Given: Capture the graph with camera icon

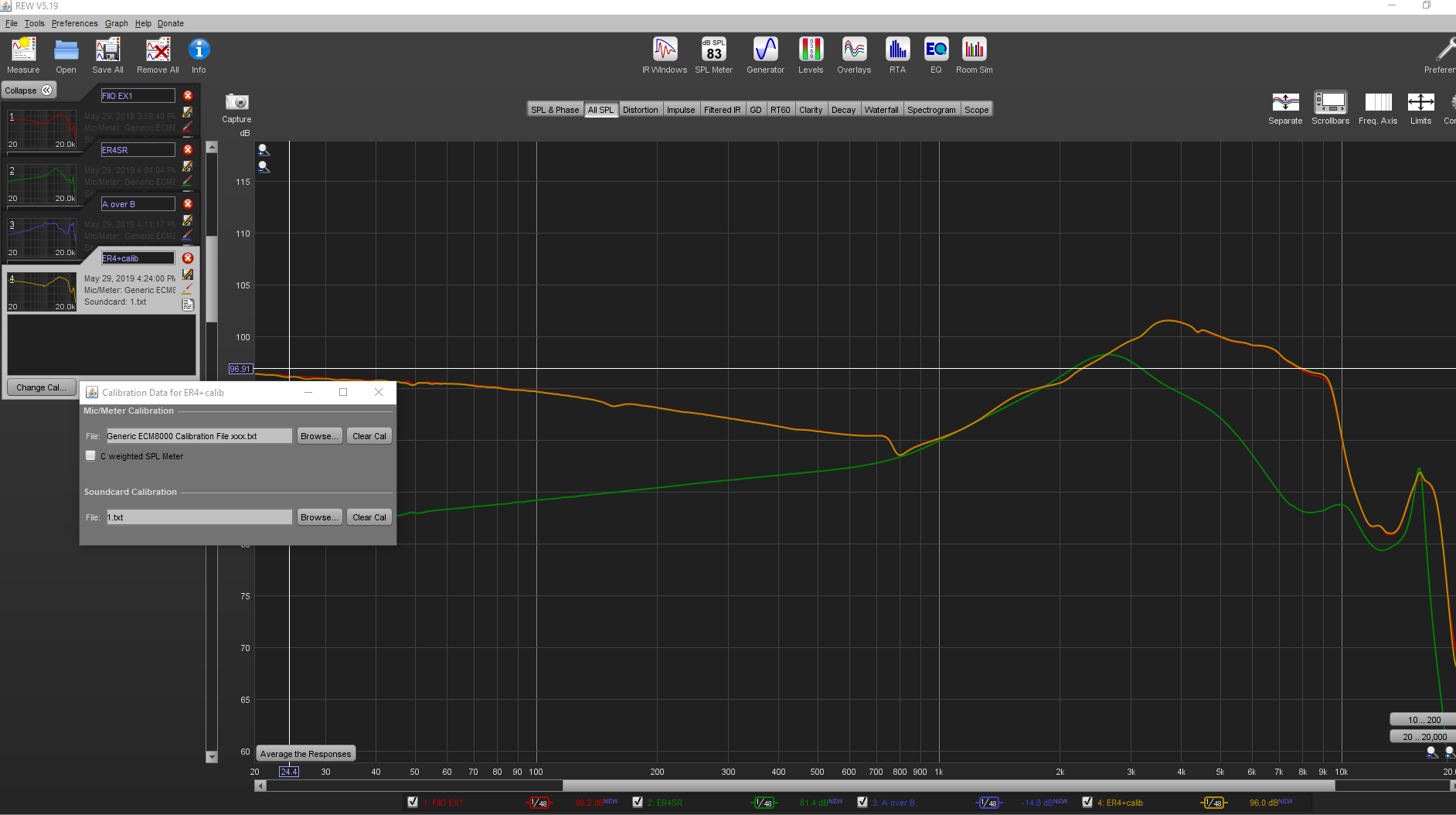Looking at the screenshot, I should (236, 107).
